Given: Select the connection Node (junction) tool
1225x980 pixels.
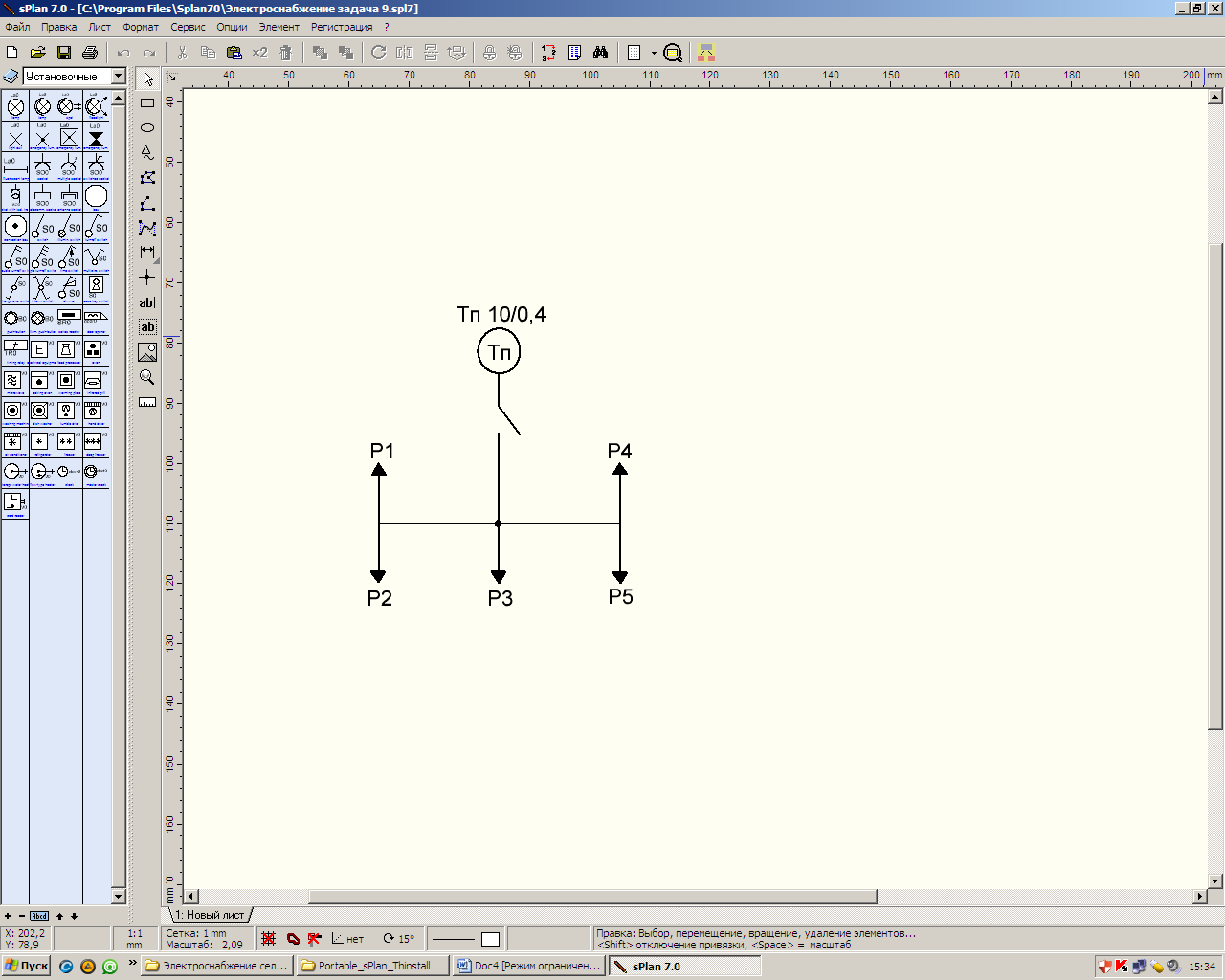Looking at the screenshot, I should click(147, 278).
